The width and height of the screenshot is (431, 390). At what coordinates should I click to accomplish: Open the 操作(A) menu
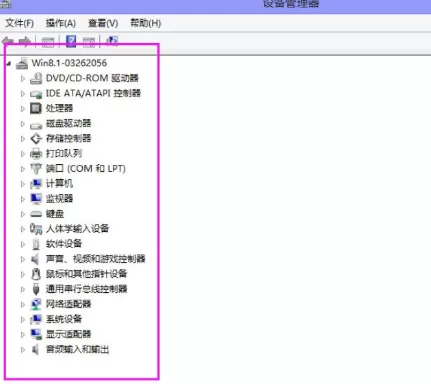coord(61,23)
